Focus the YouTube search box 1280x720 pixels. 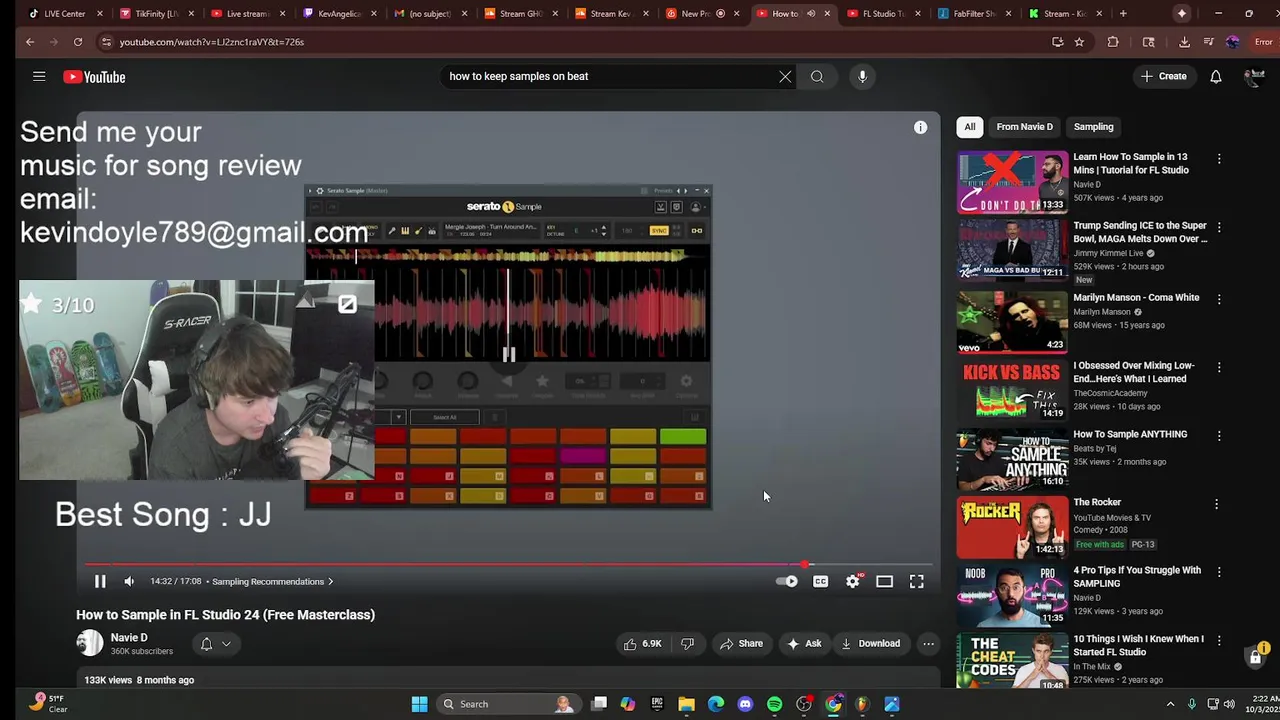coord(610,76)
